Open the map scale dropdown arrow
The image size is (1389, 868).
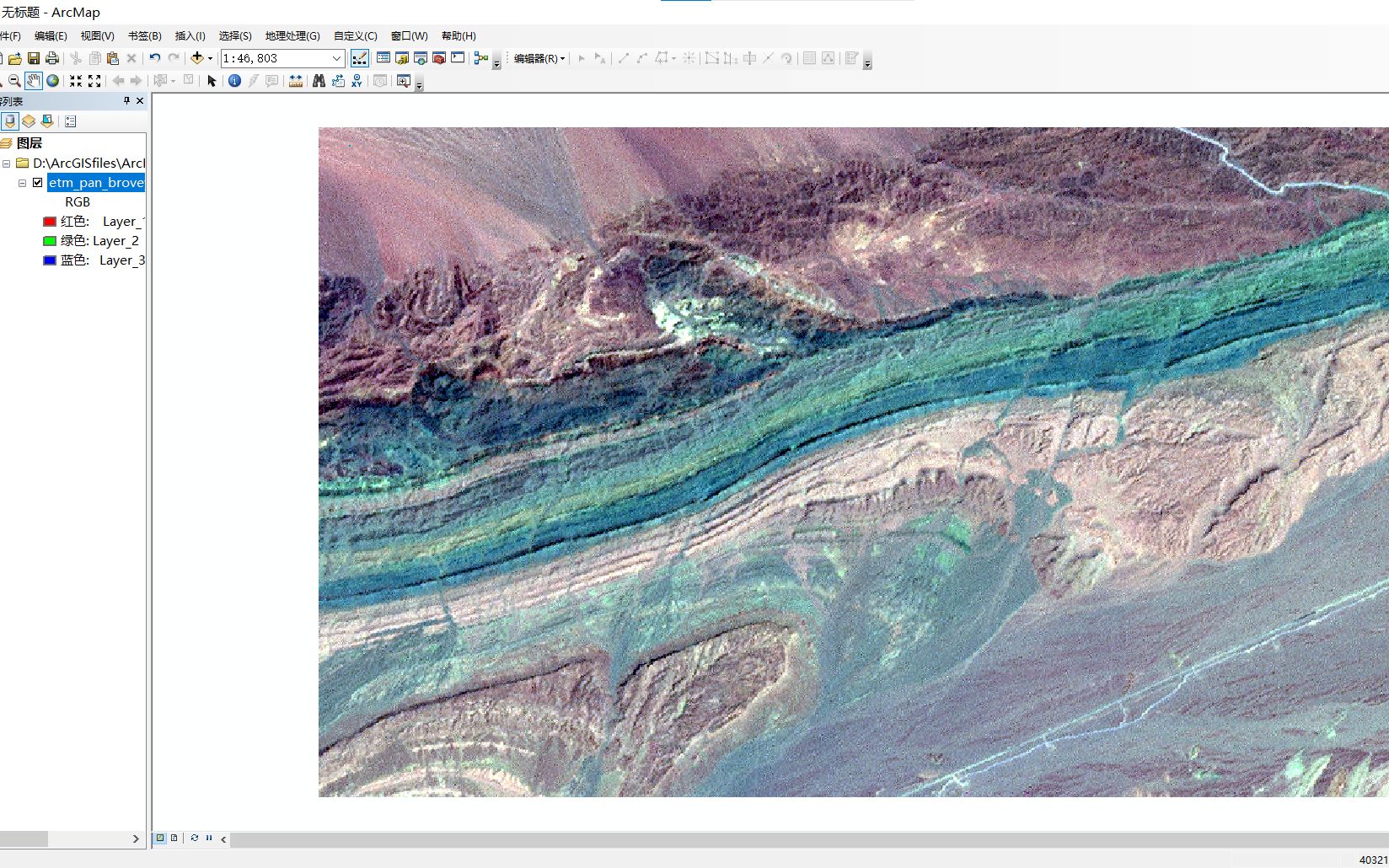[336, 58]
